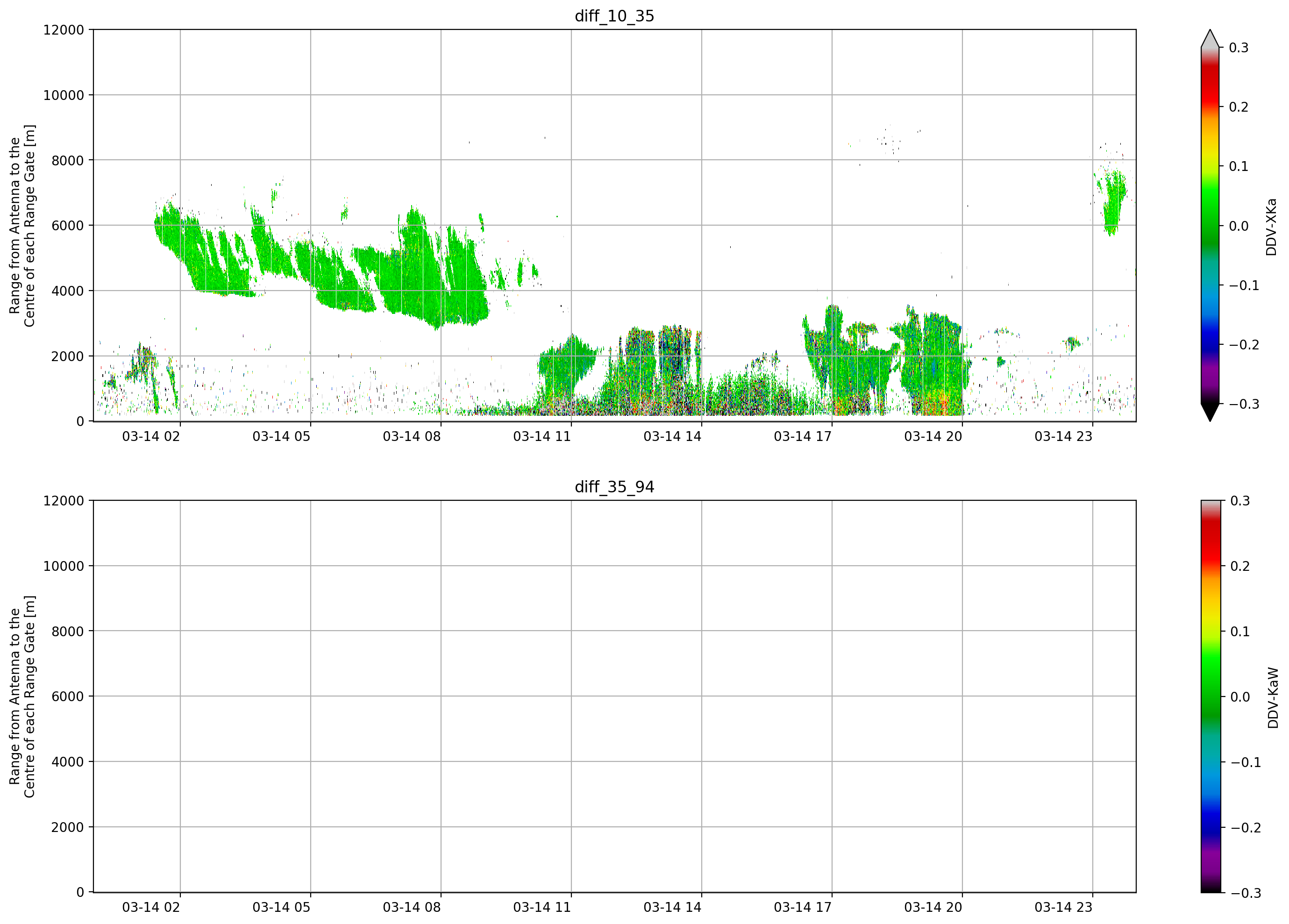
Task: Select the −0.3 tick on DDV-KaW colorbar
Action: click(1245, 893)
